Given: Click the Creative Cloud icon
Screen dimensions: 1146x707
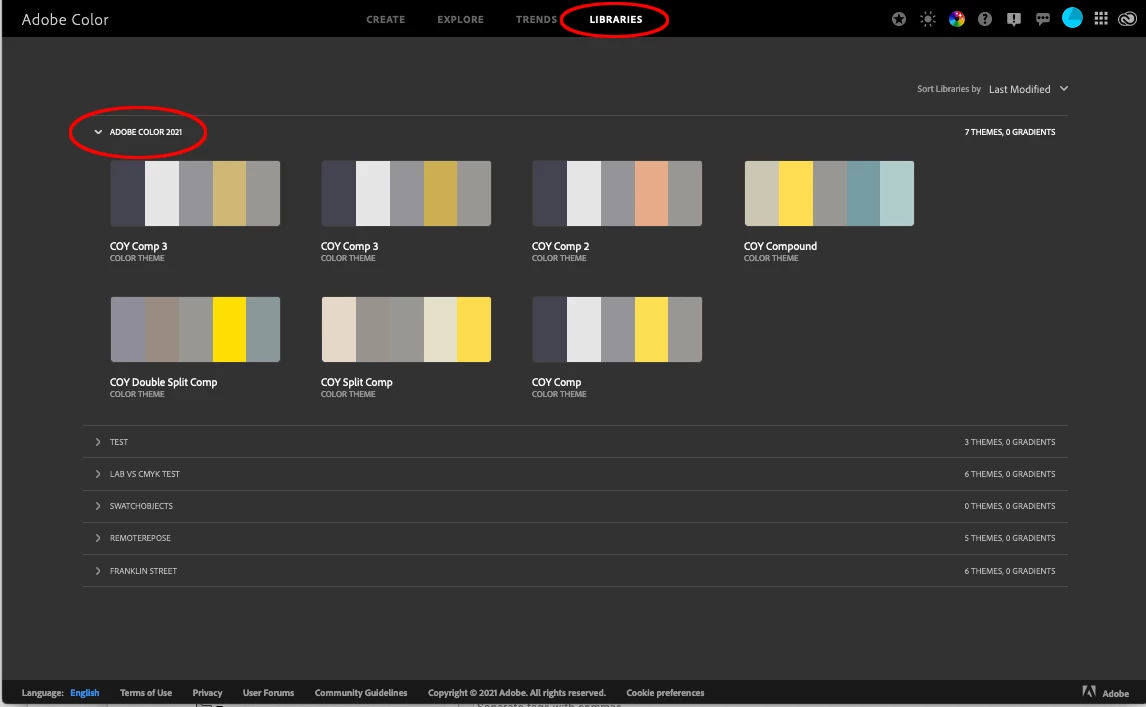Looking at the screenshot, I should [1127, 20].
